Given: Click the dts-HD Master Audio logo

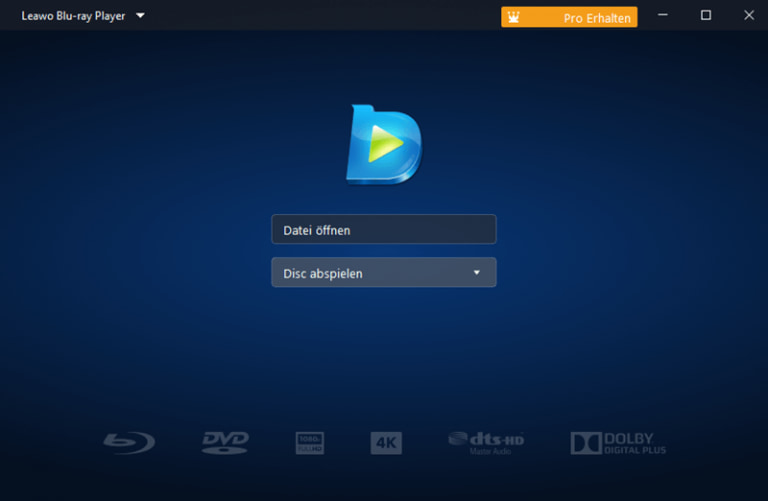Looking at the screenshot, I should click(x=486, y=439).
